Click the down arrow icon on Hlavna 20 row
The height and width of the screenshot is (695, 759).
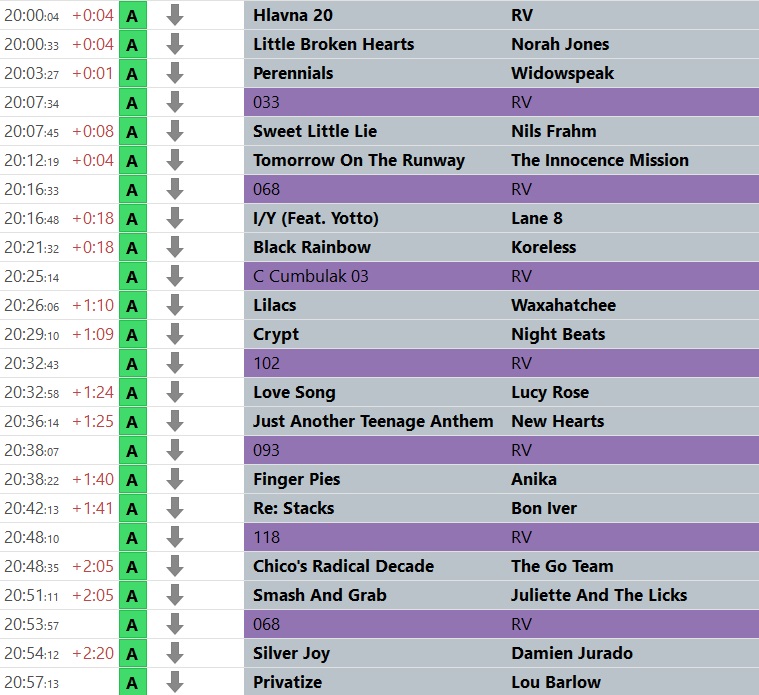coord(175,15)
